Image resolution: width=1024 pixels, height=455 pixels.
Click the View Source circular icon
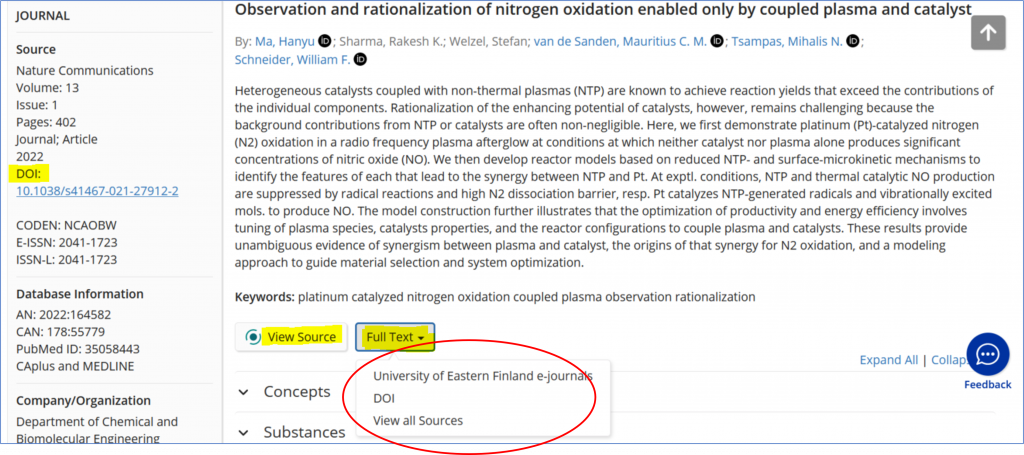click(252, 337)
